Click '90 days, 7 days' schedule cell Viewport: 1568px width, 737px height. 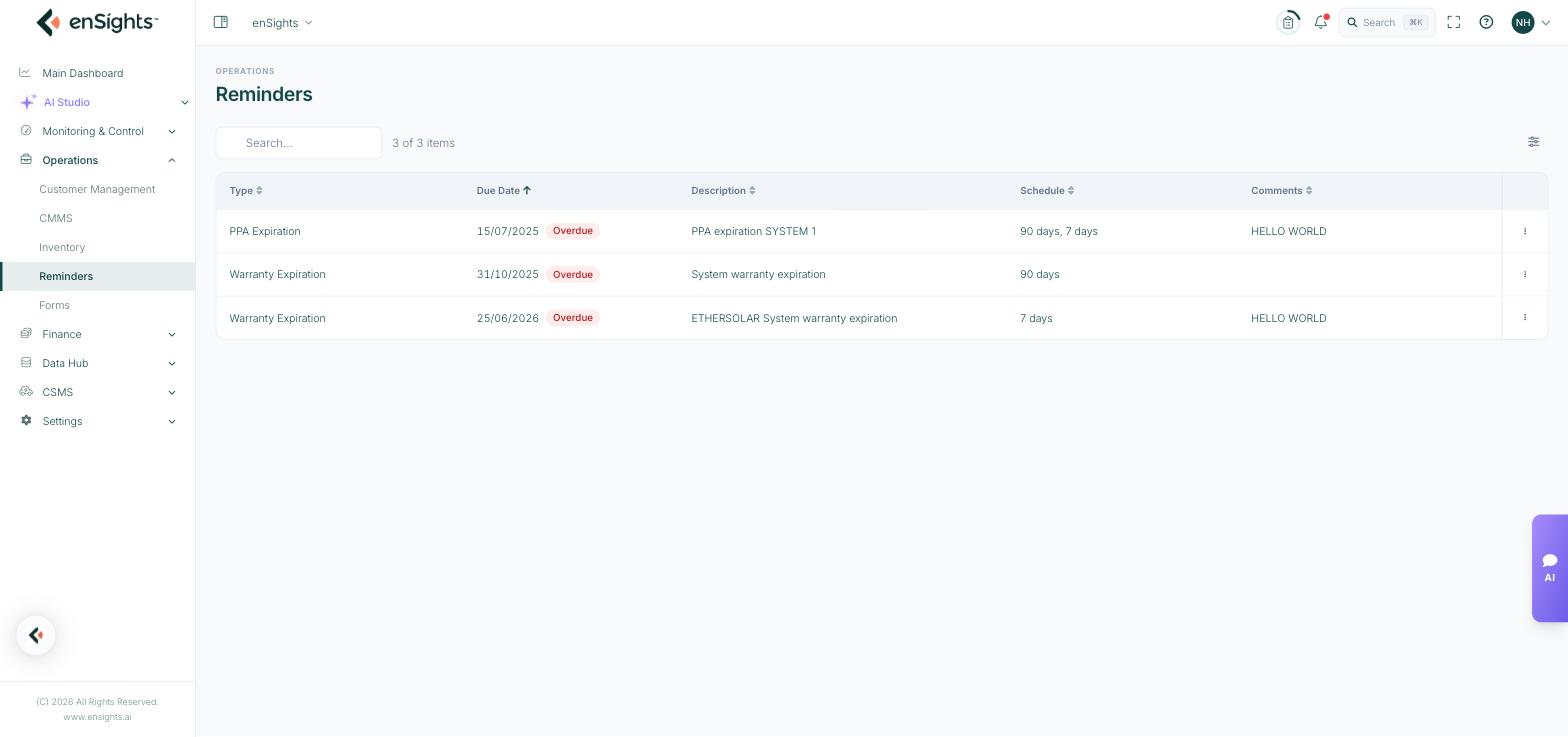[1059, 231]
